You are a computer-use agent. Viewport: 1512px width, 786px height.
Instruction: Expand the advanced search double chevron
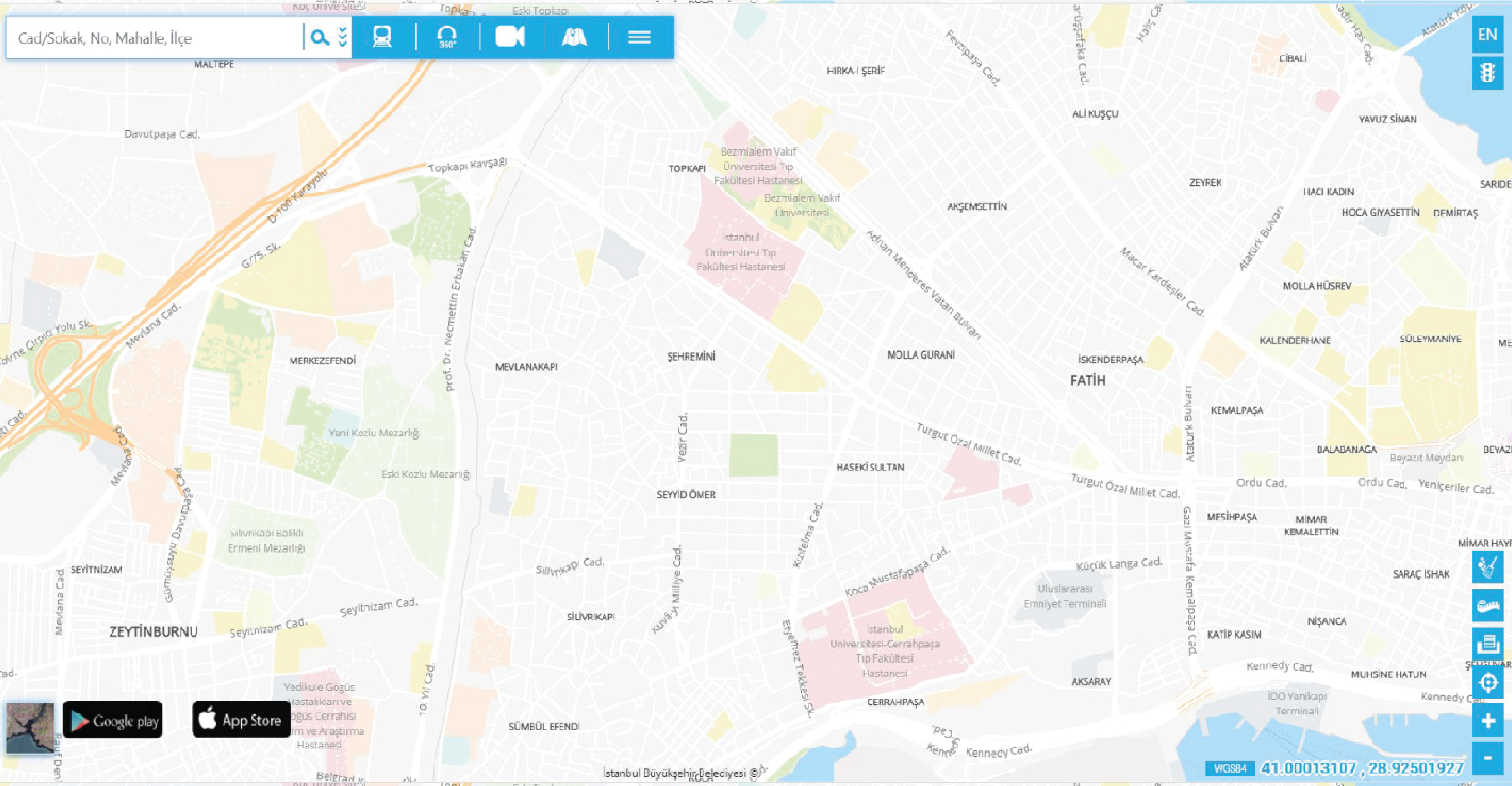(343, 37)
